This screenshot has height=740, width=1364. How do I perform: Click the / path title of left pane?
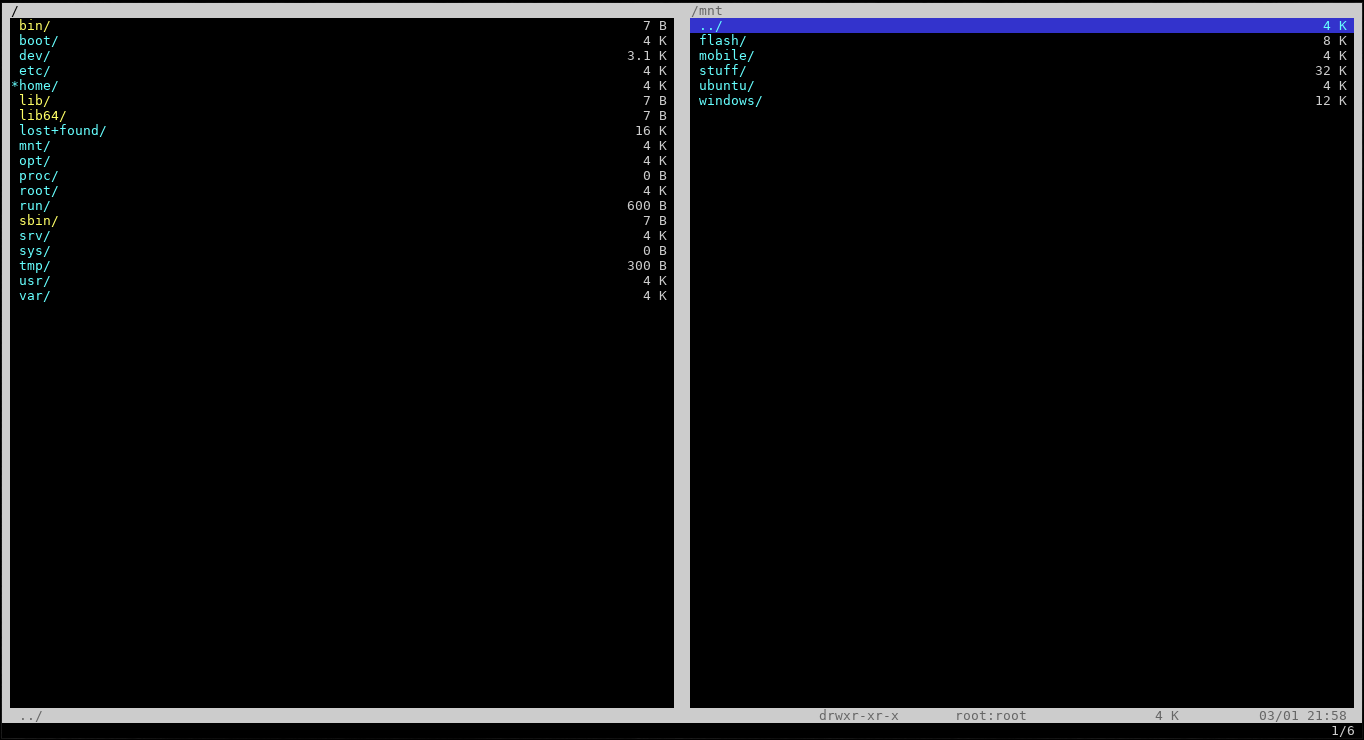(15, 11)
